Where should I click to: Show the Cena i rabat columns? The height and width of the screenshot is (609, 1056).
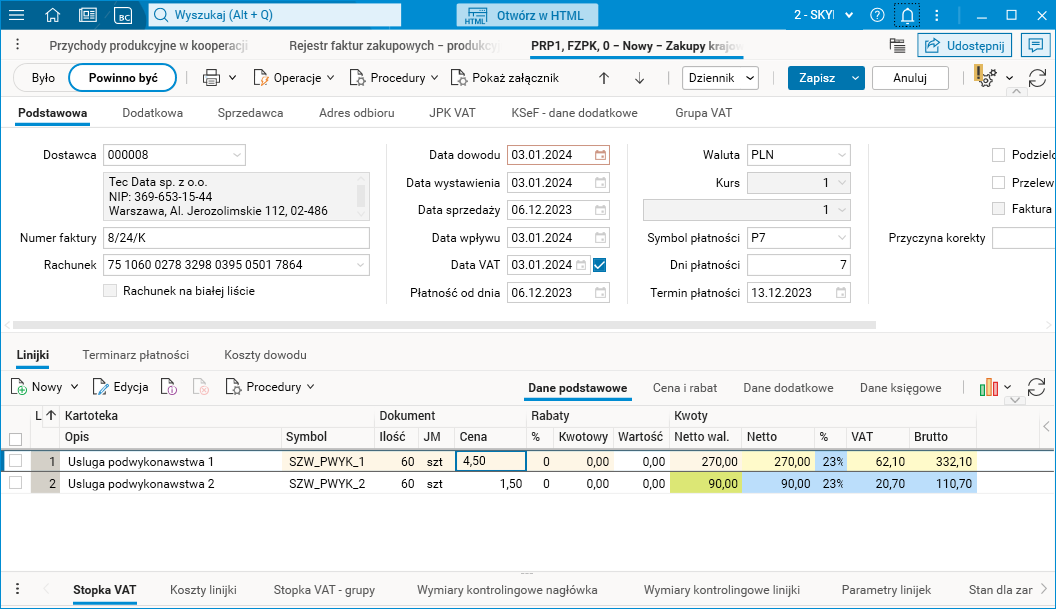click(x=685, y=388)
